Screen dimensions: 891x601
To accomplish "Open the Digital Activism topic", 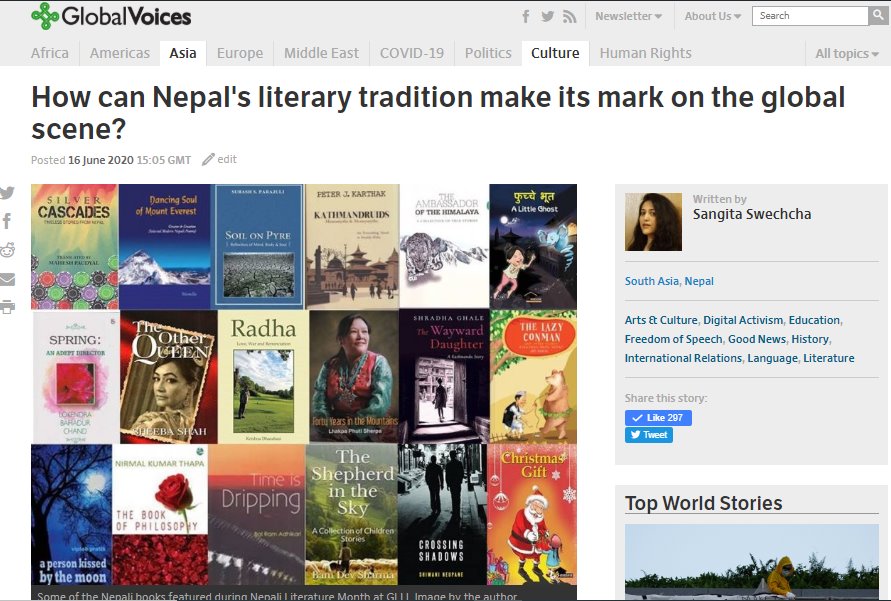I will [743, 320].
